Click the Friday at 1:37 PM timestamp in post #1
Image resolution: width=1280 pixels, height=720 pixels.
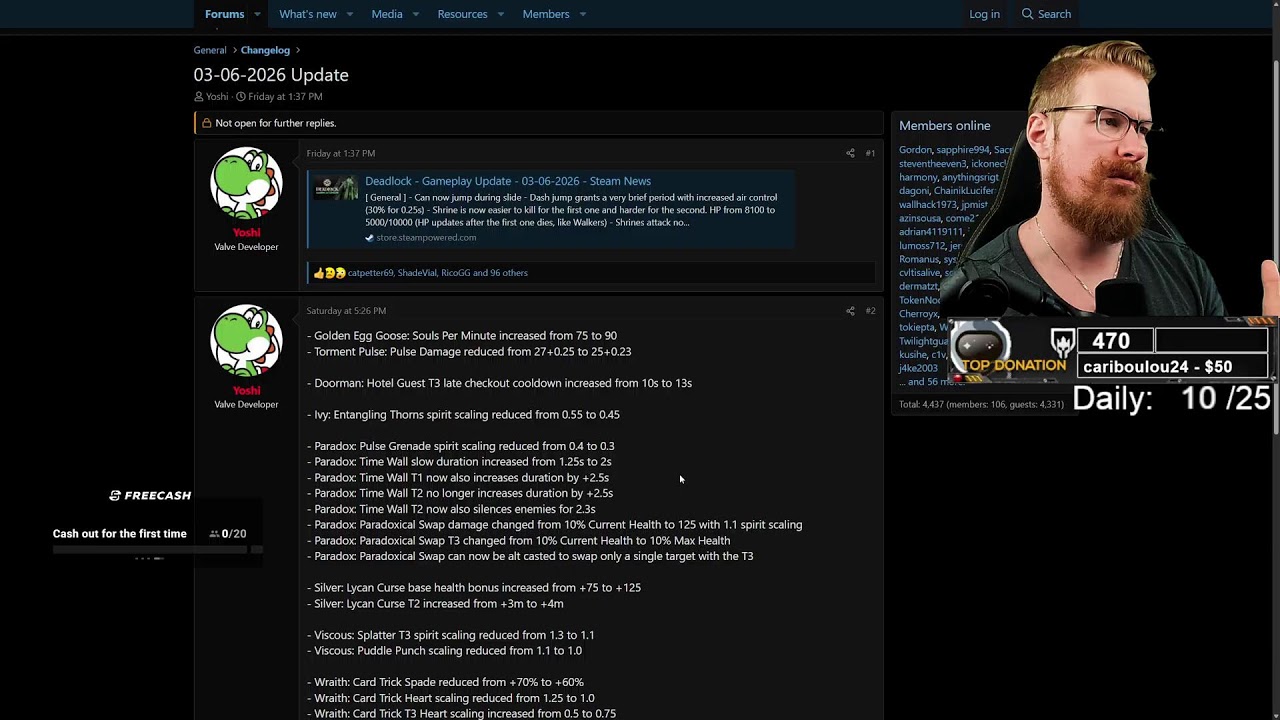(341, 153)
